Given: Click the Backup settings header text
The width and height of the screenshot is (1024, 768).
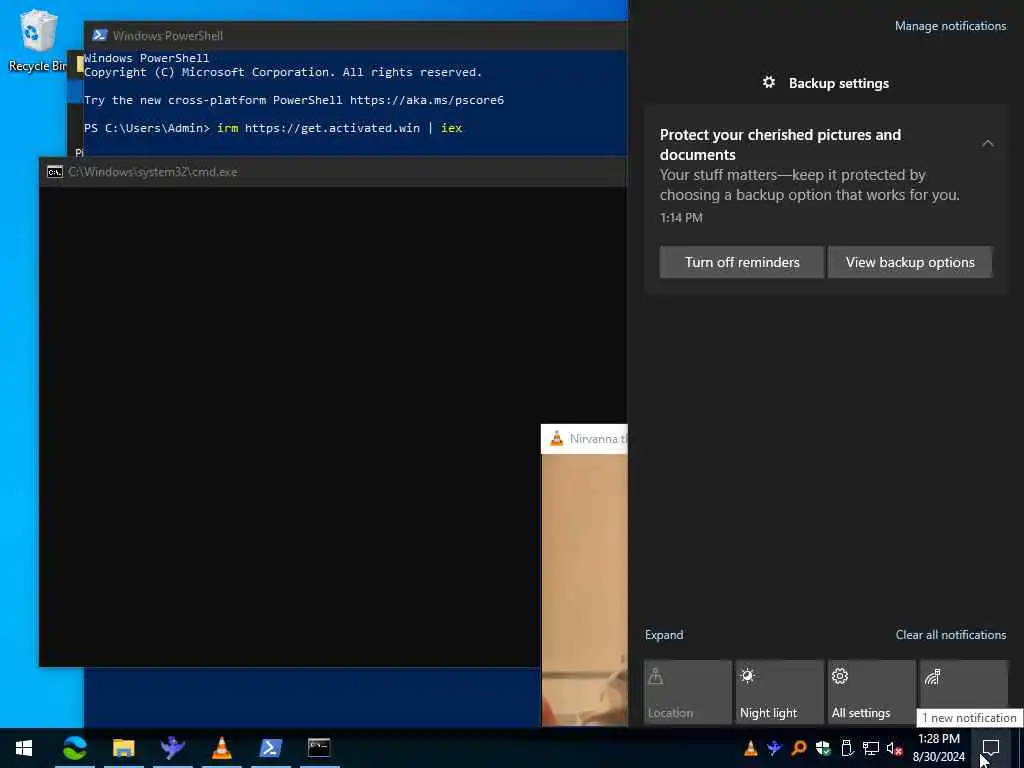Looking at the screenshot, I should pyautogui.click(x=839, y=83).
